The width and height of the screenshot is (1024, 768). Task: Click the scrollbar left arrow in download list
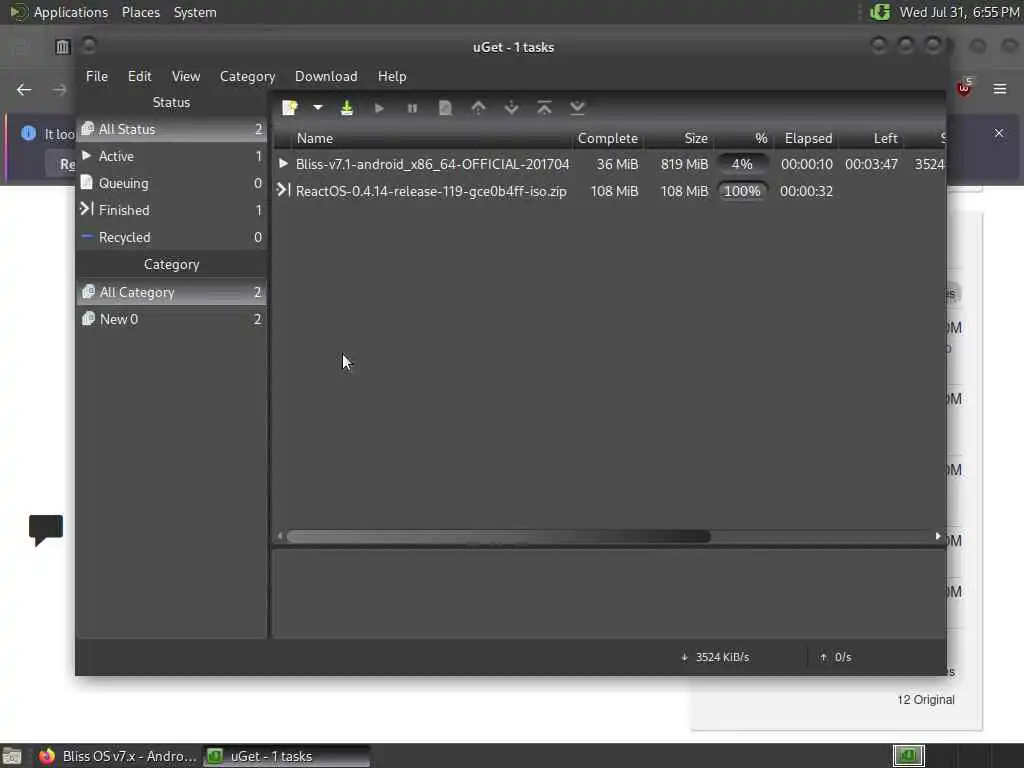(x=280, y=536)
